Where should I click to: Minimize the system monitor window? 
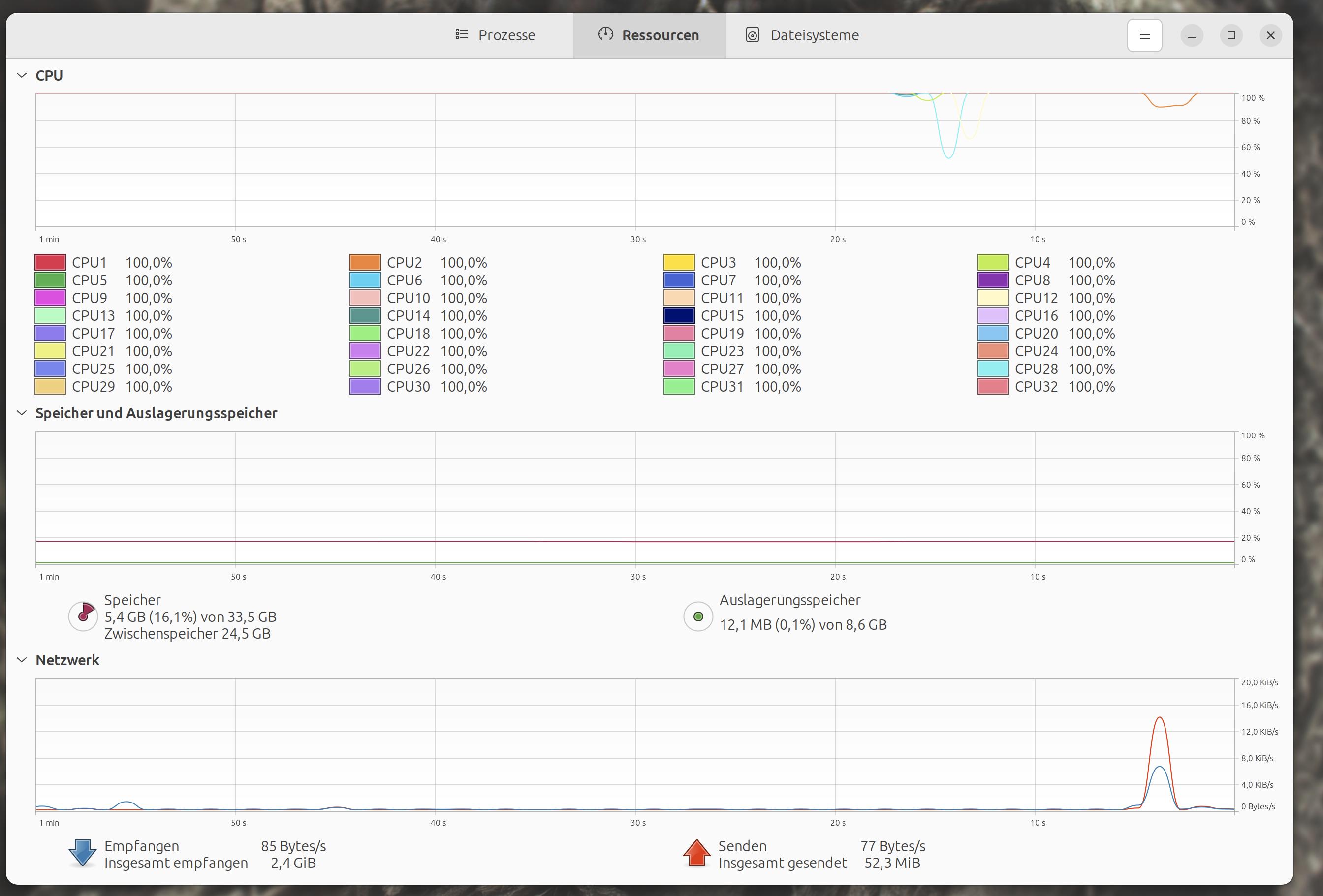1192,35
